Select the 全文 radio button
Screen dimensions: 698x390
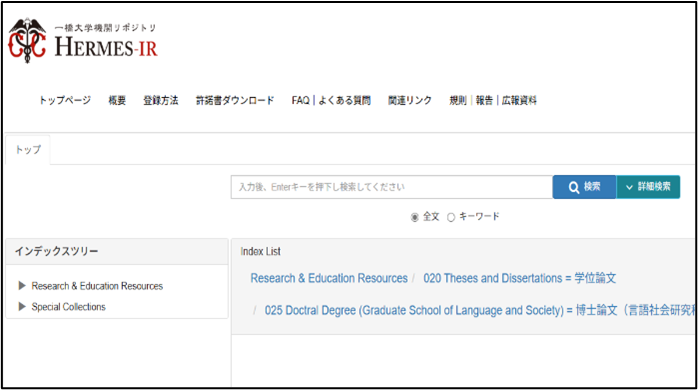pyautogui.click(x=414, y=217)
